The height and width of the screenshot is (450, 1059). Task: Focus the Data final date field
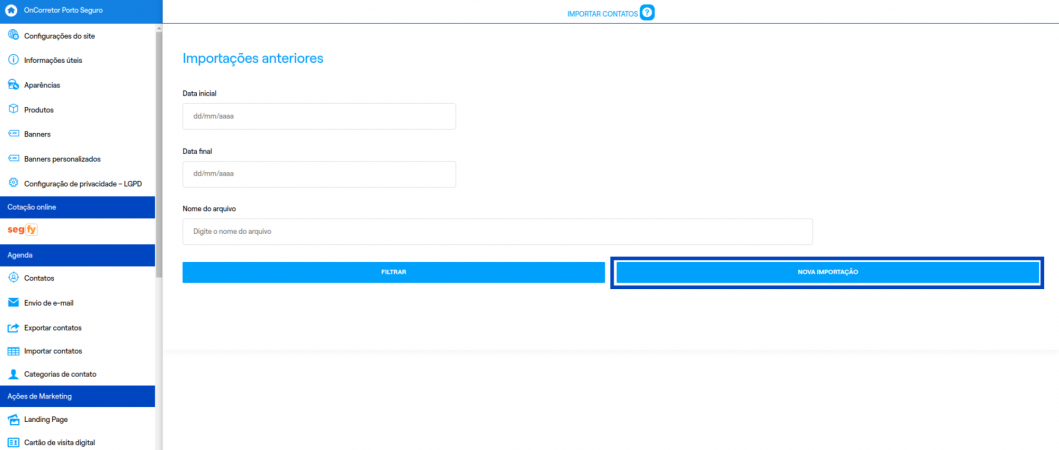pos(319,174)
